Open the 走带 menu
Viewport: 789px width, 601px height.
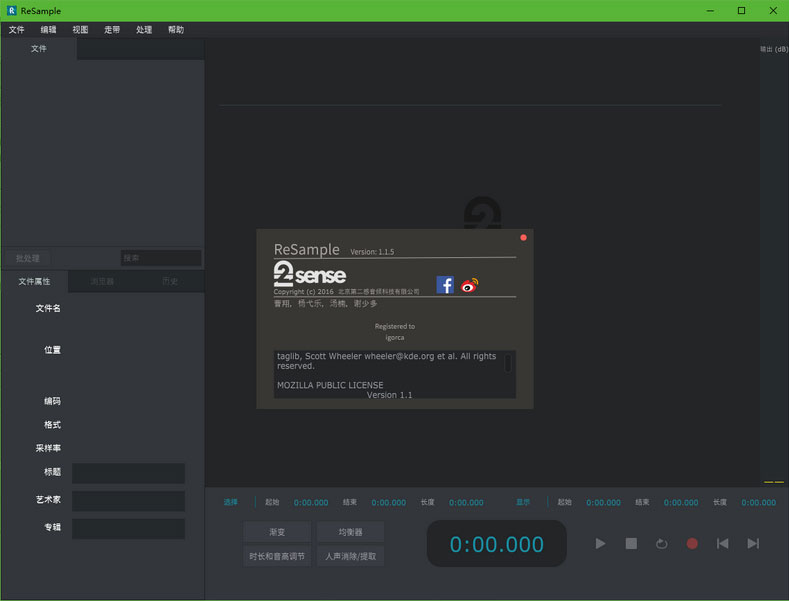click(x=112, y=30)
